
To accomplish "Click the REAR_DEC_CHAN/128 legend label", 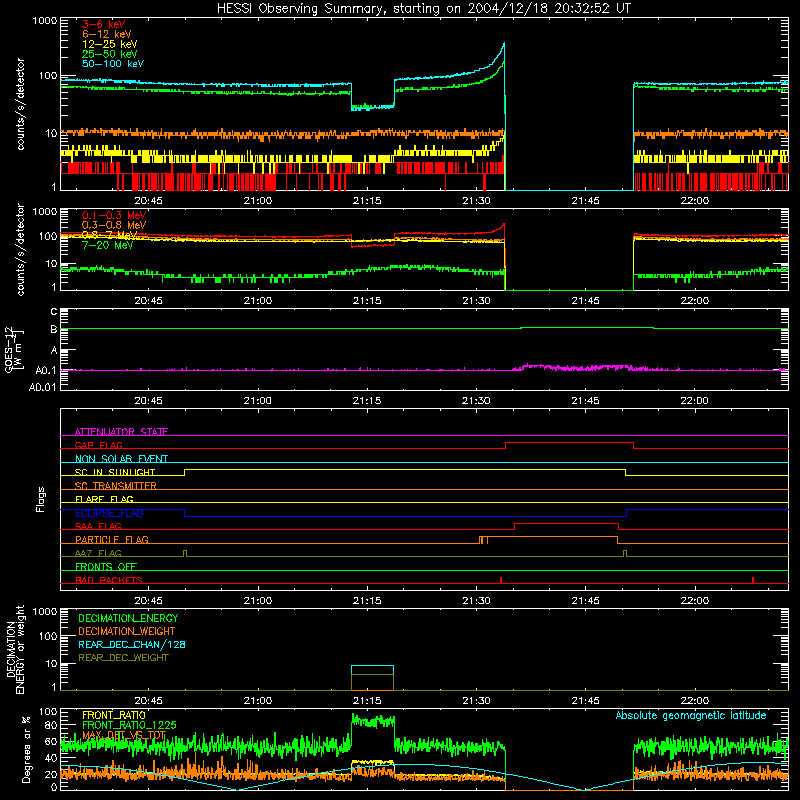I will point(132,645).
